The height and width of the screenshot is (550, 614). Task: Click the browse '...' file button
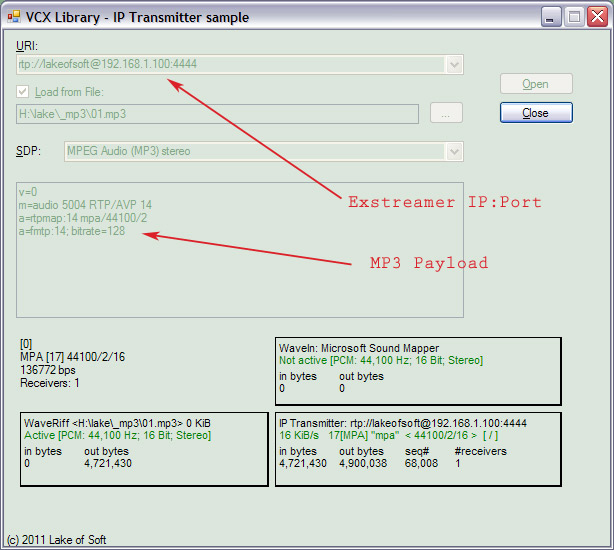click(x=446, y=113)
